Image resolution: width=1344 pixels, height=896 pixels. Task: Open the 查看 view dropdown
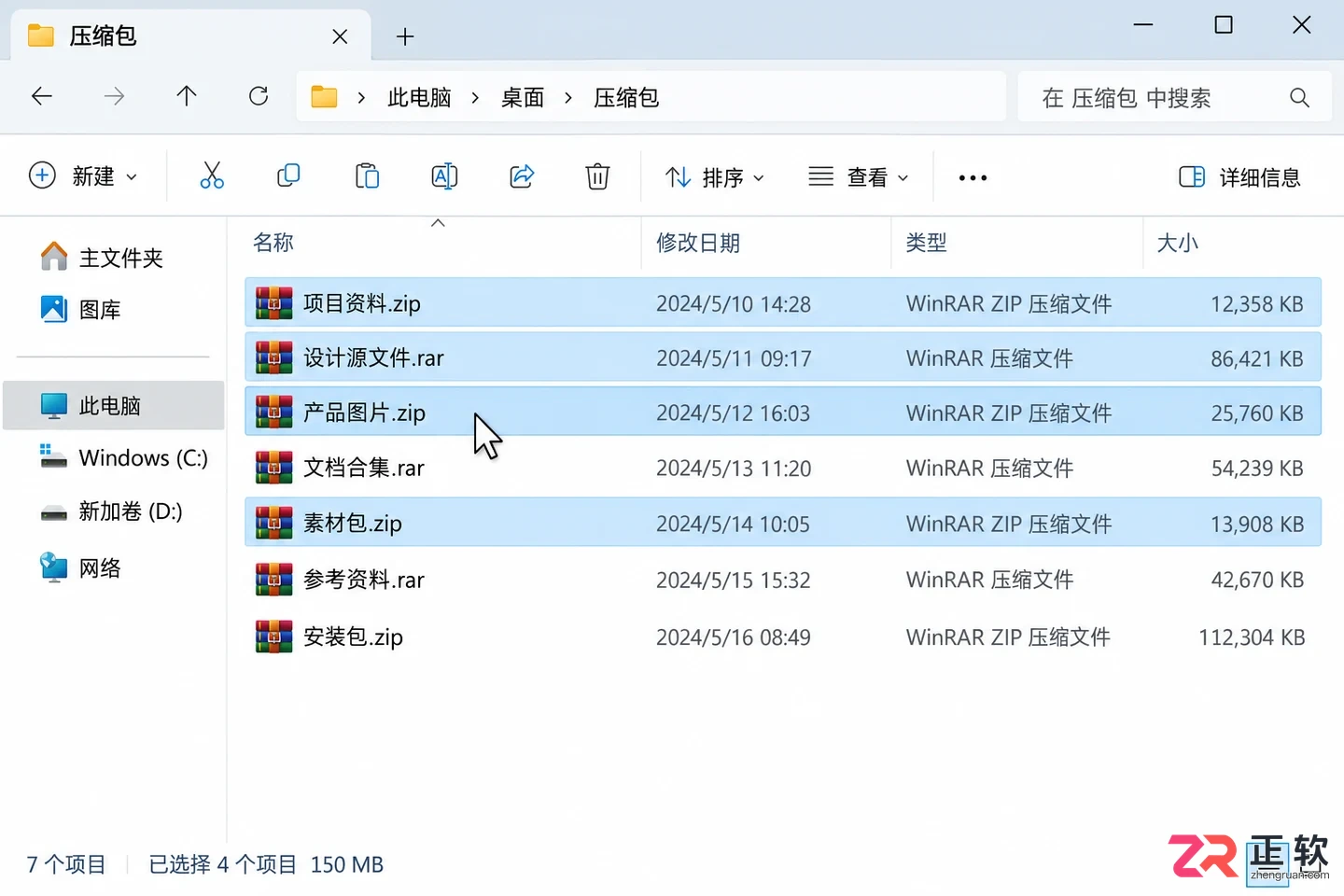pos(859,176)
